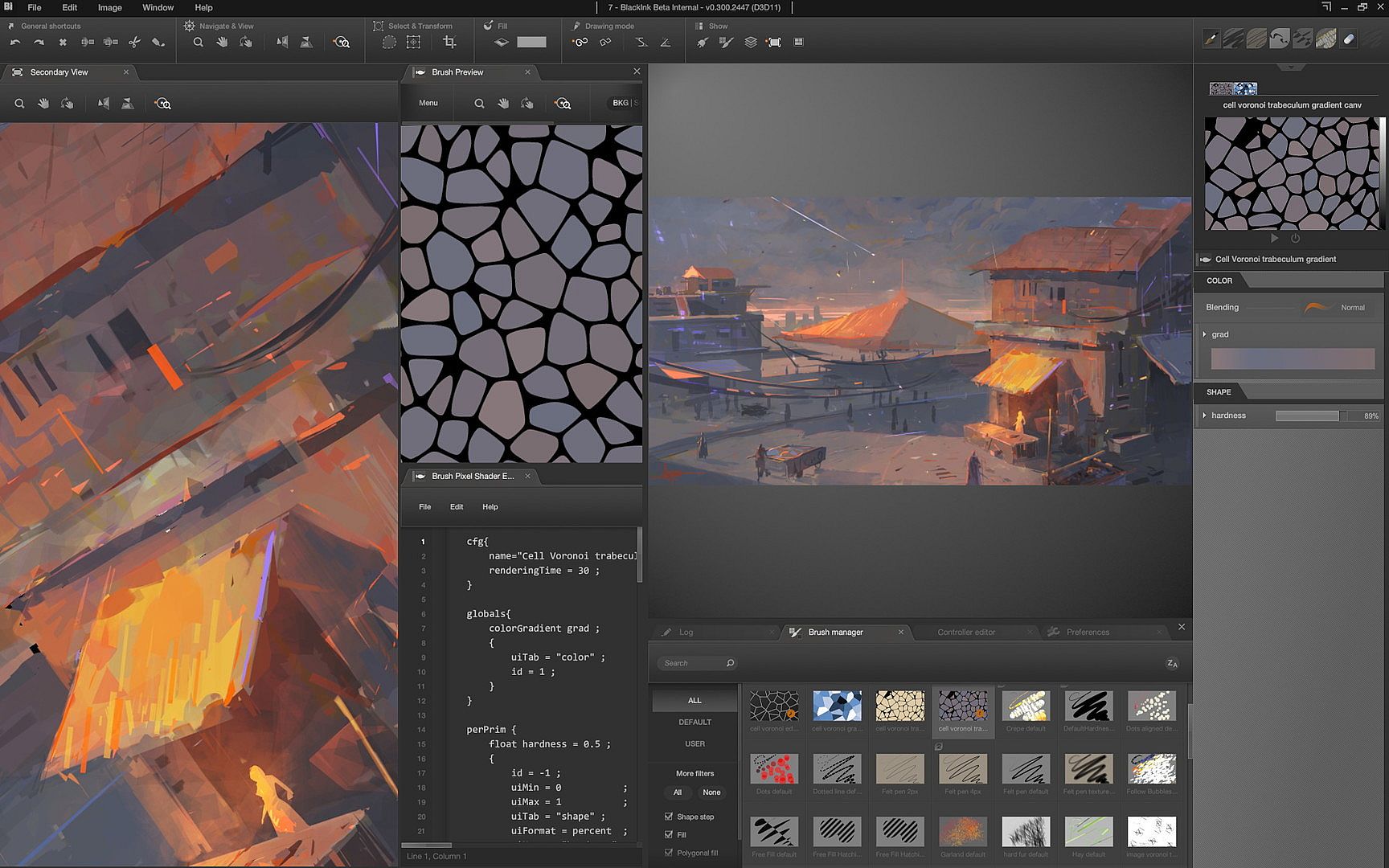Open the Blending mode dropdown set to Normal

tap(1351, 308)
